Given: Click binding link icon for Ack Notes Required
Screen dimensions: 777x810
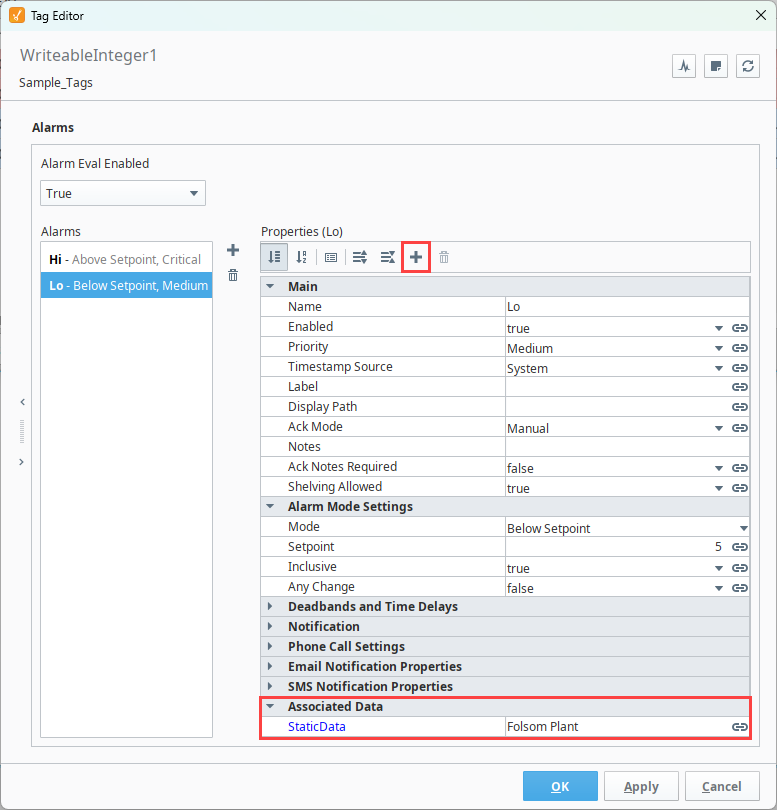Looking at the screenshot, I should [x=740, y=468].
